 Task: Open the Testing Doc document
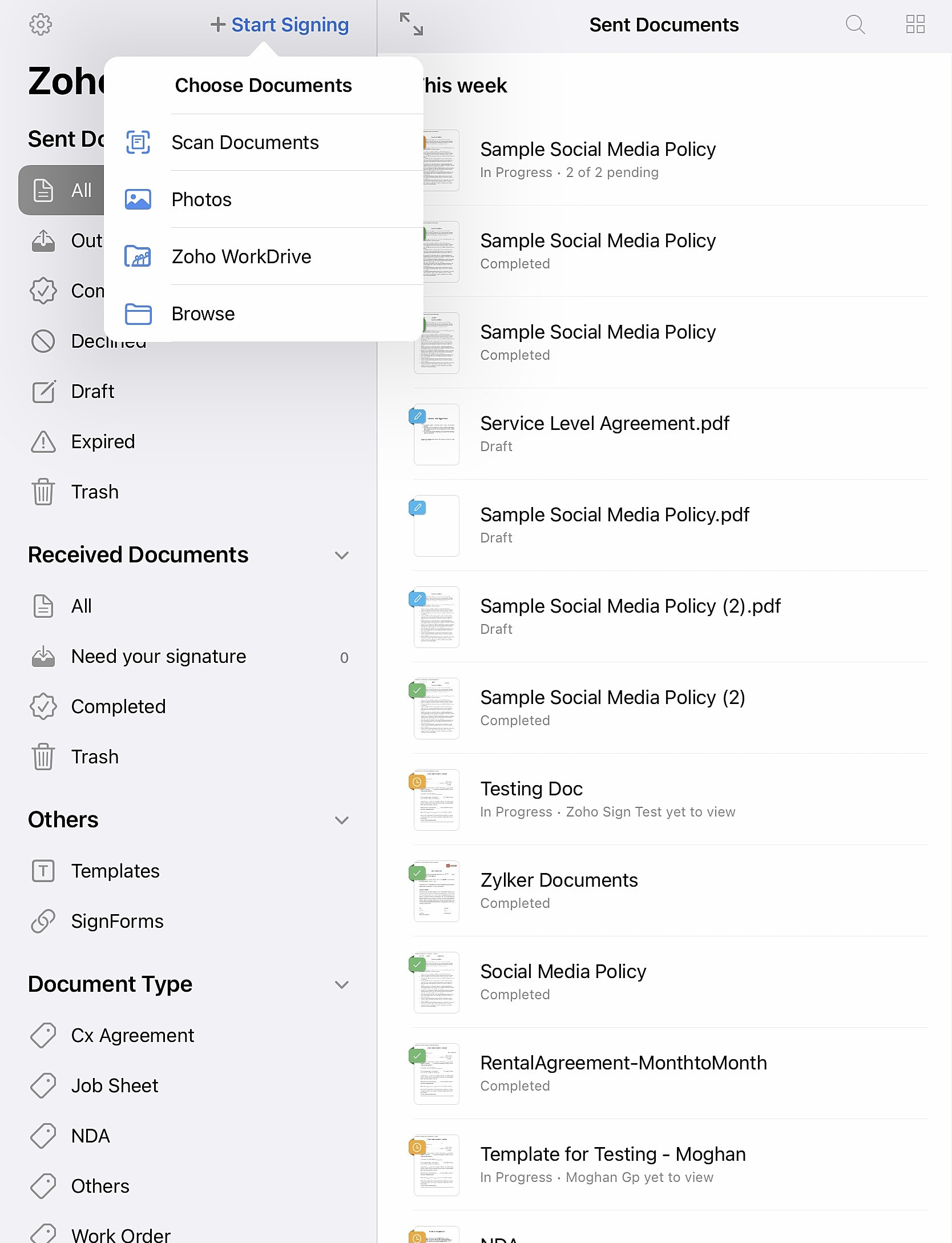(x=664, y=799)
